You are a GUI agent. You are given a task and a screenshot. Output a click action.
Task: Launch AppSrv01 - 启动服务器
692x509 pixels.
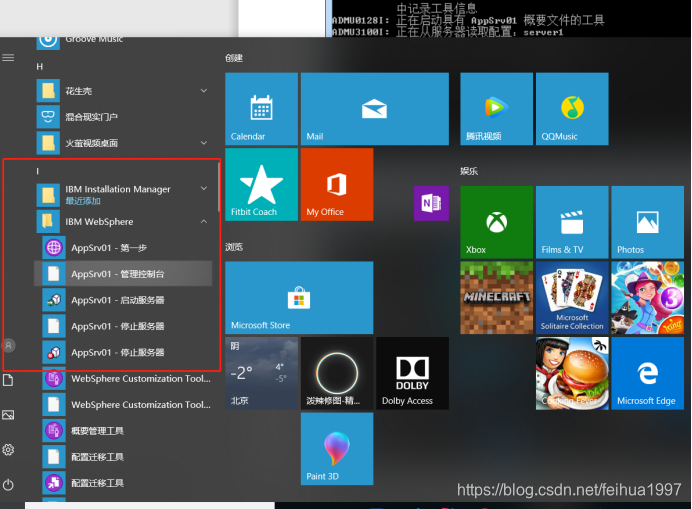pyautogui.click(x=123, y=300)
